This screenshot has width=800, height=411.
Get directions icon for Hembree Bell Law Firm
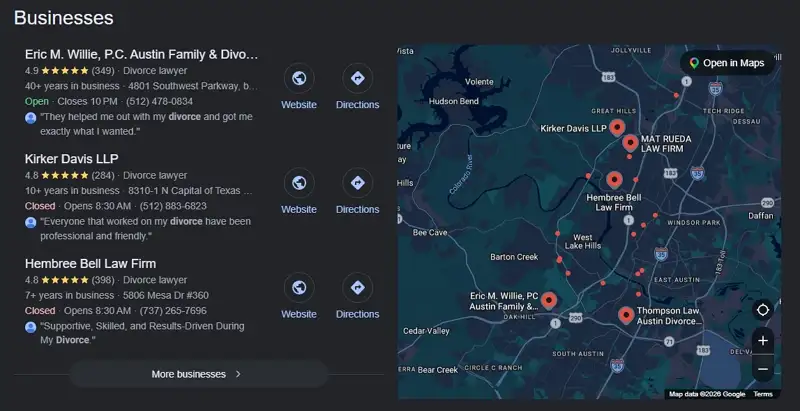pos(358,288)
